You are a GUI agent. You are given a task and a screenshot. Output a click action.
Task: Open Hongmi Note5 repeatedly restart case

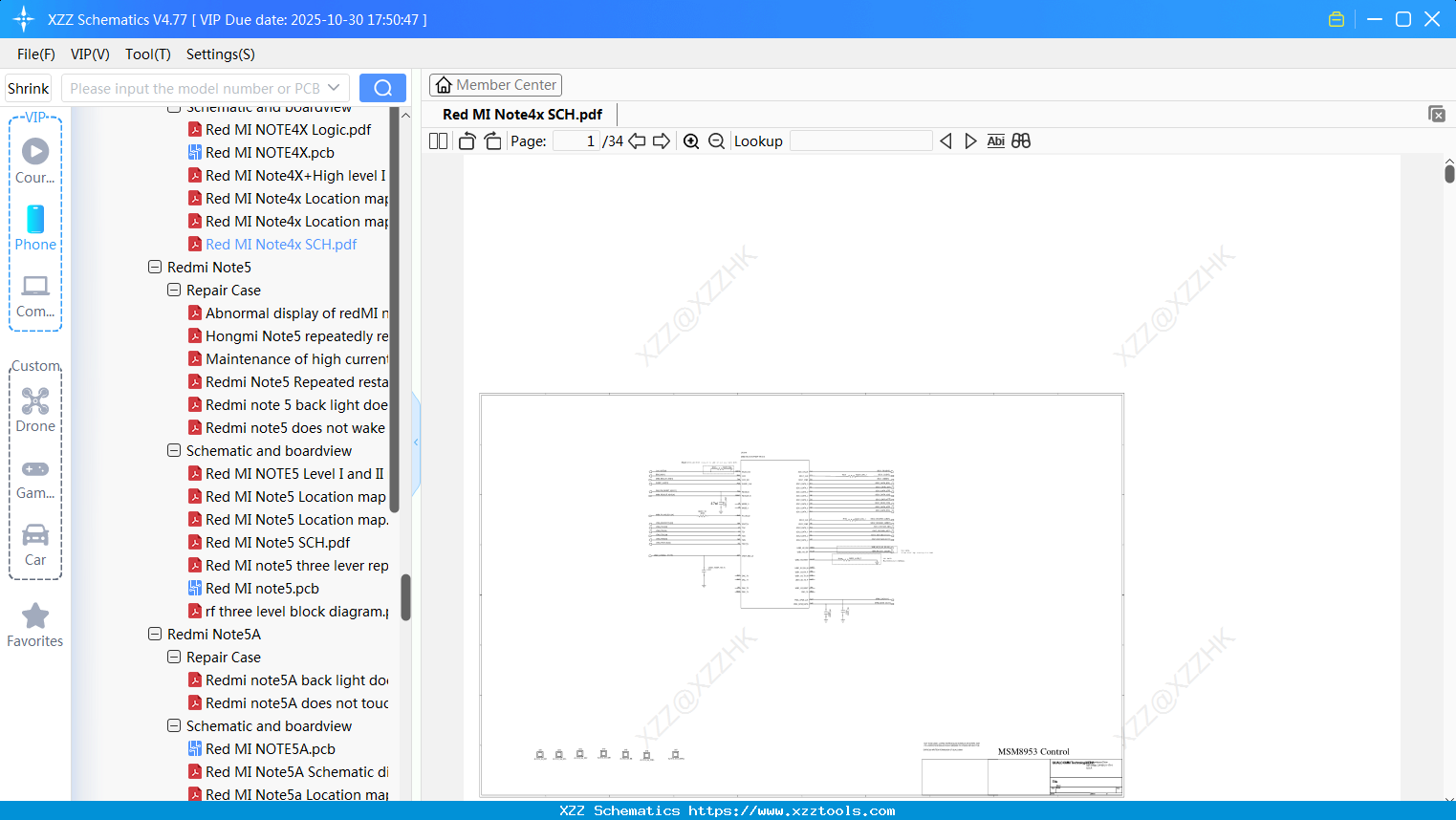pyautogui.click(x=288, y=336)
